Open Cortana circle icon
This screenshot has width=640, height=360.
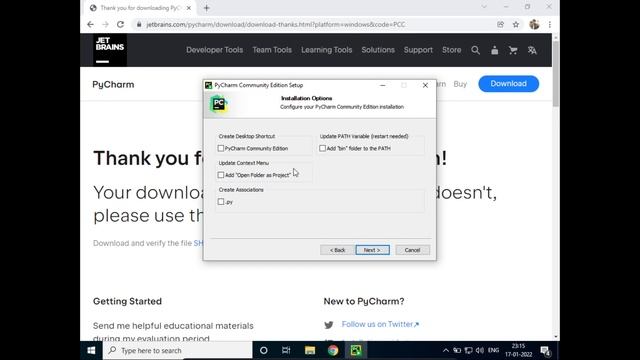click(264, 350)
